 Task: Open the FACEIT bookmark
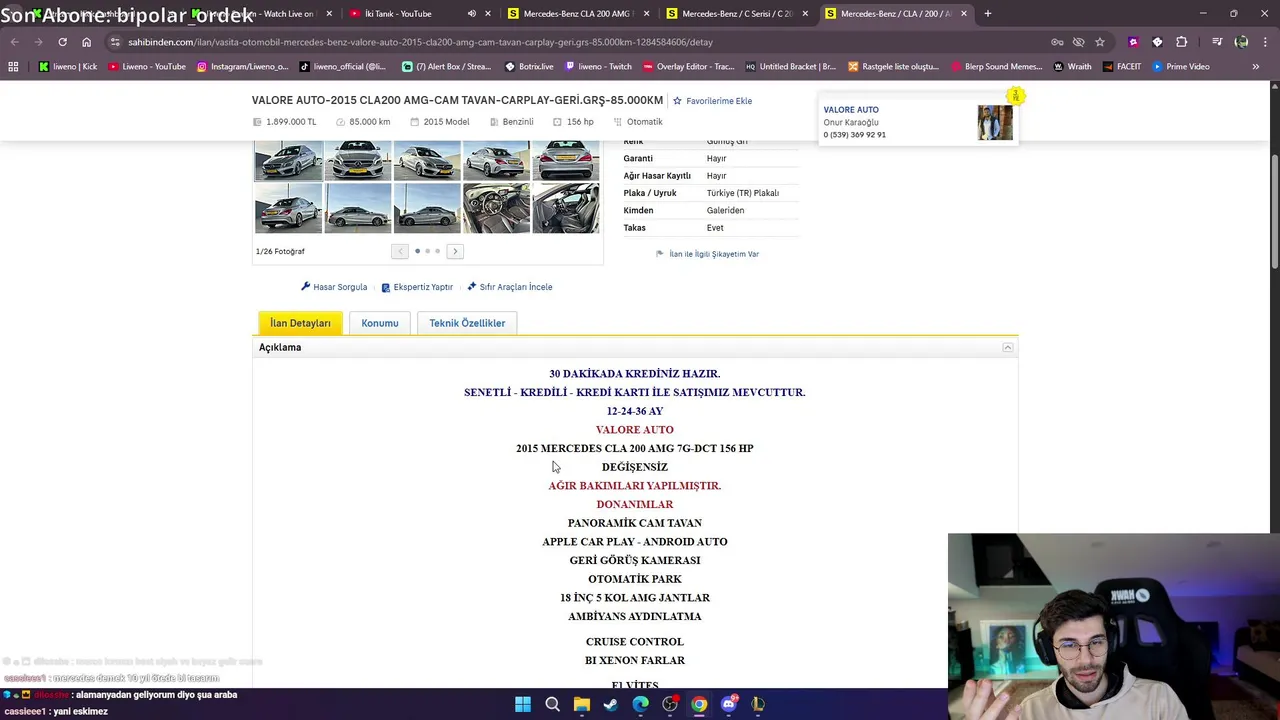click(x=1122, y=67)
